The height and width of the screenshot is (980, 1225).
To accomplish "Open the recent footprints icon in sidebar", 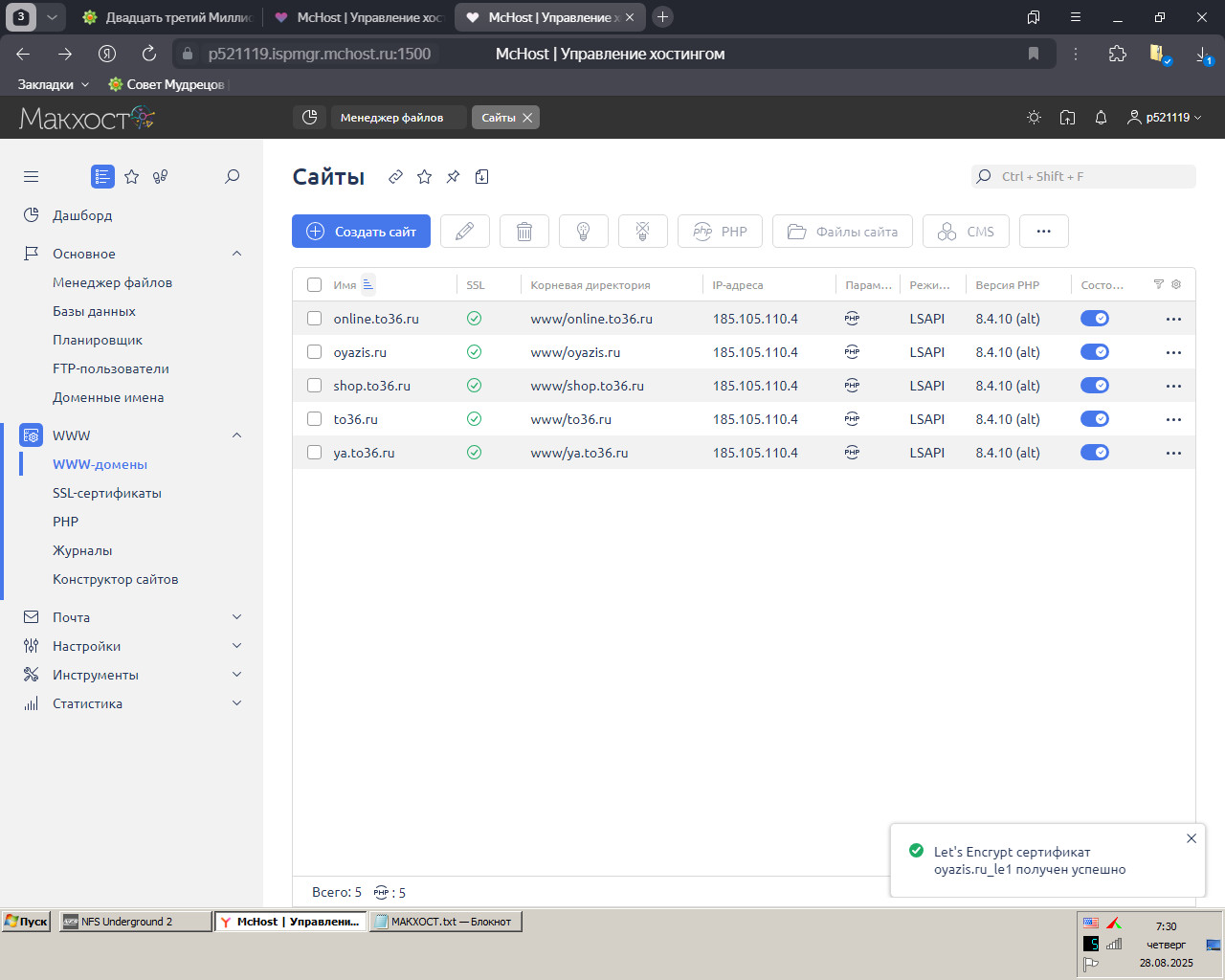I will [x=161, y=176].
